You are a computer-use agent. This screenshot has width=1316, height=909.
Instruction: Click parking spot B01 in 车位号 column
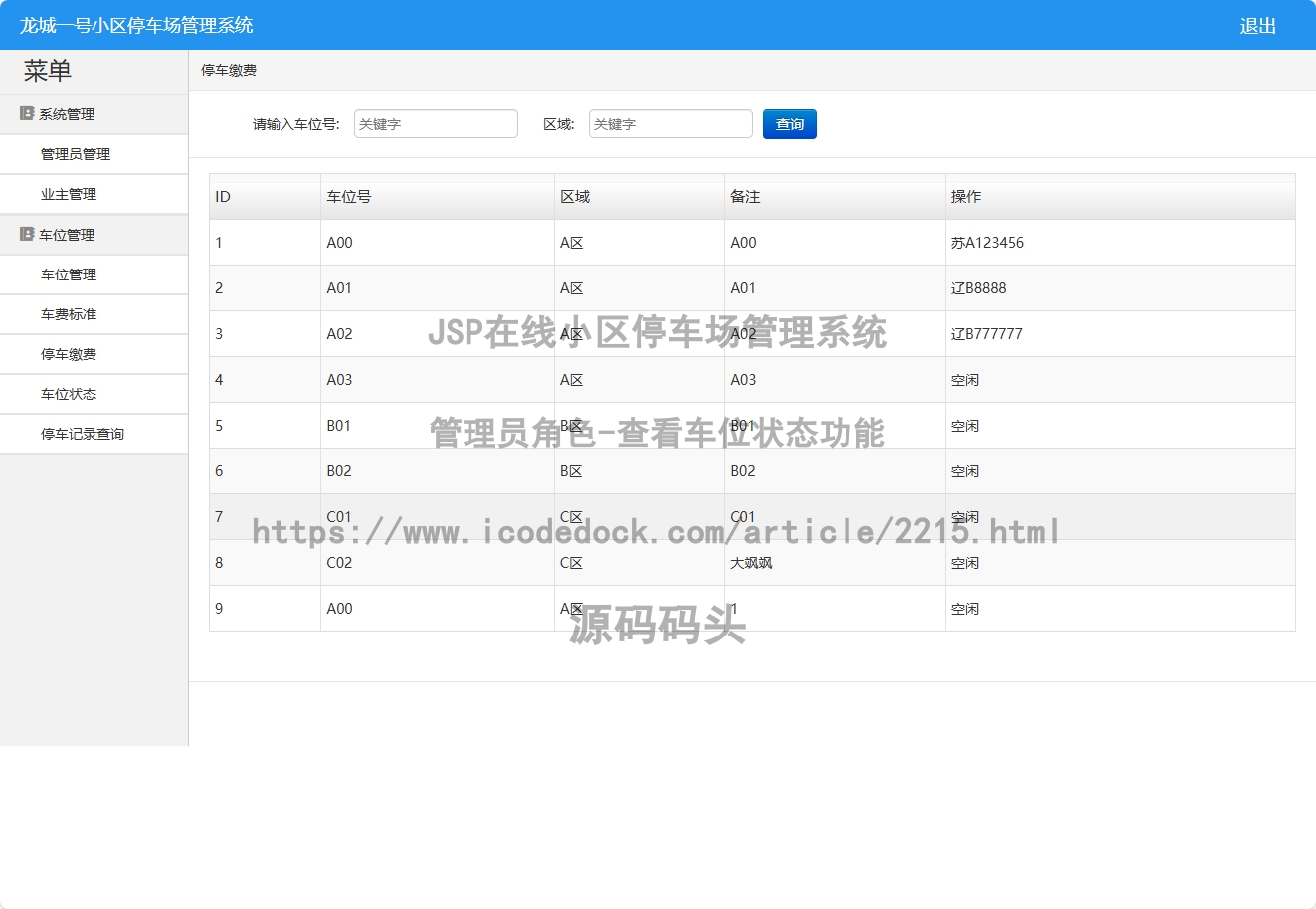(x=338, y=426)
